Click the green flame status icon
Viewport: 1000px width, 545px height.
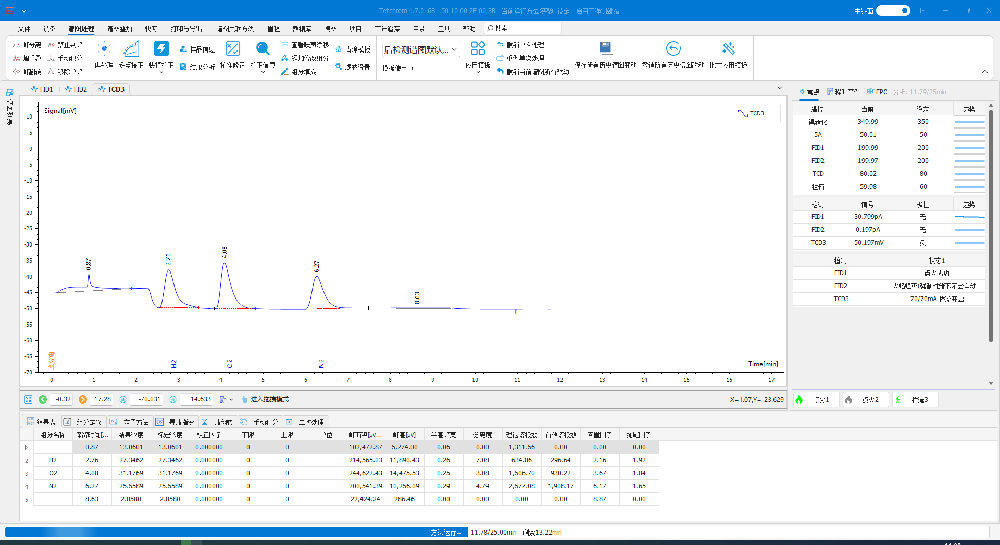tap(799, 400)
